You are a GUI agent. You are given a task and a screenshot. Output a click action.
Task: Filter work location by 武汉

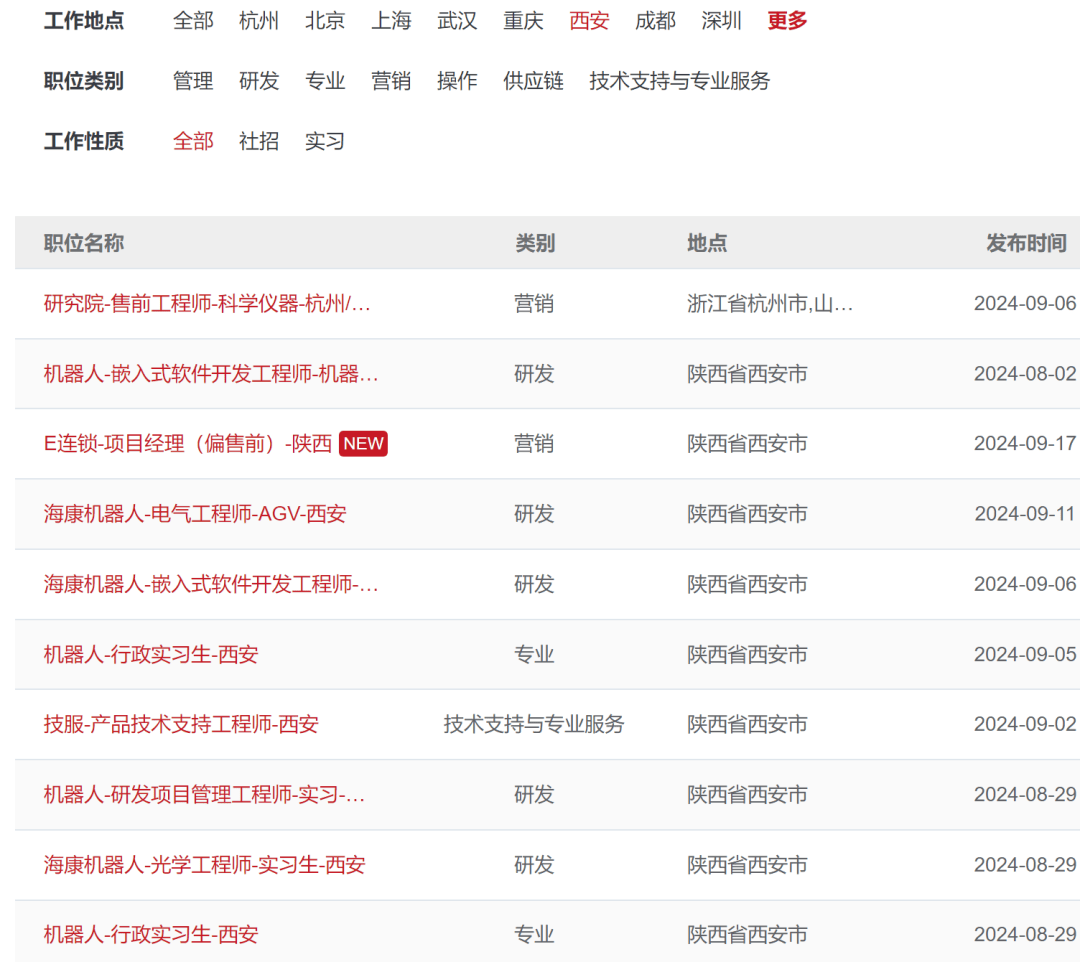click(x=457, y=21)
